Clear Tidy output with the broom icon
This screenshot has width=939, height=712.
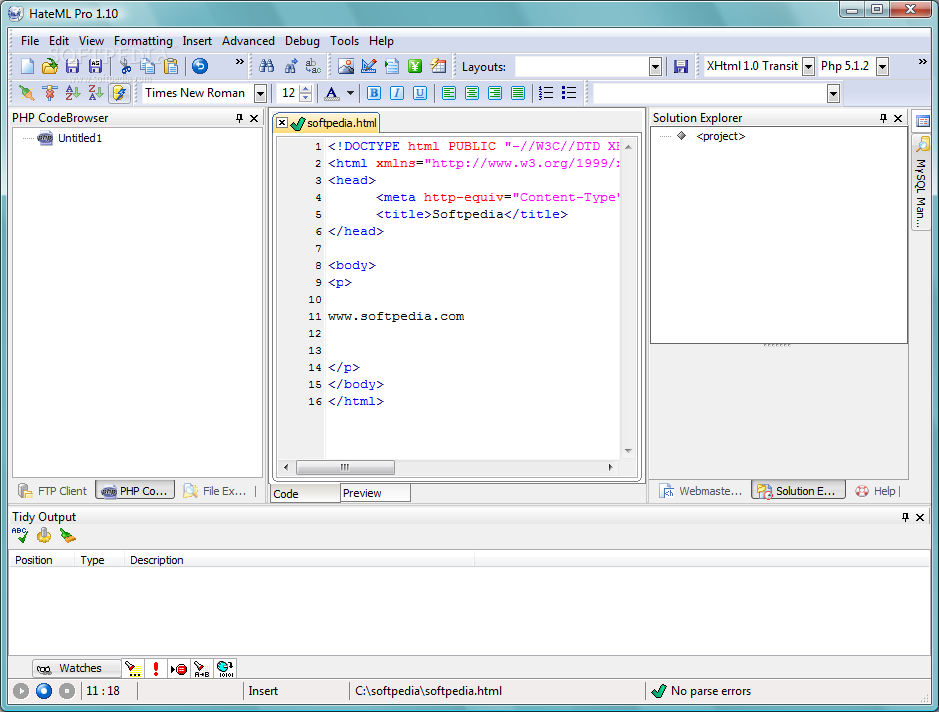68,535
